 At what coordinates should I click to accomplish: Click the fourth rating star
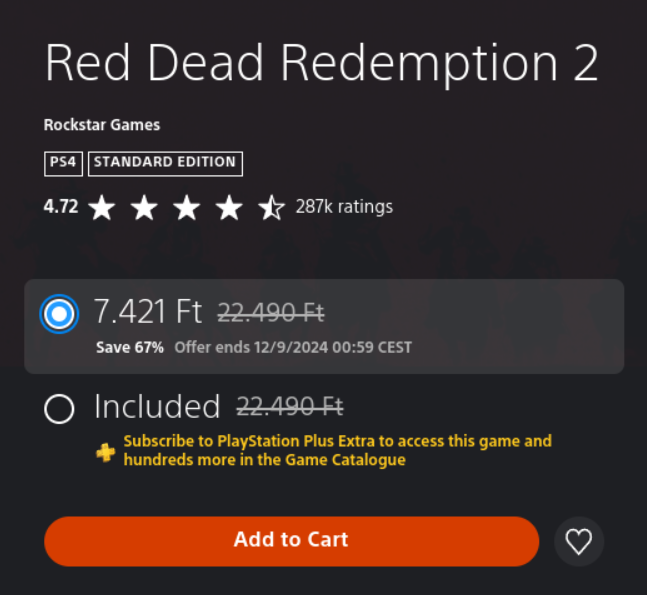pos(229,208)
